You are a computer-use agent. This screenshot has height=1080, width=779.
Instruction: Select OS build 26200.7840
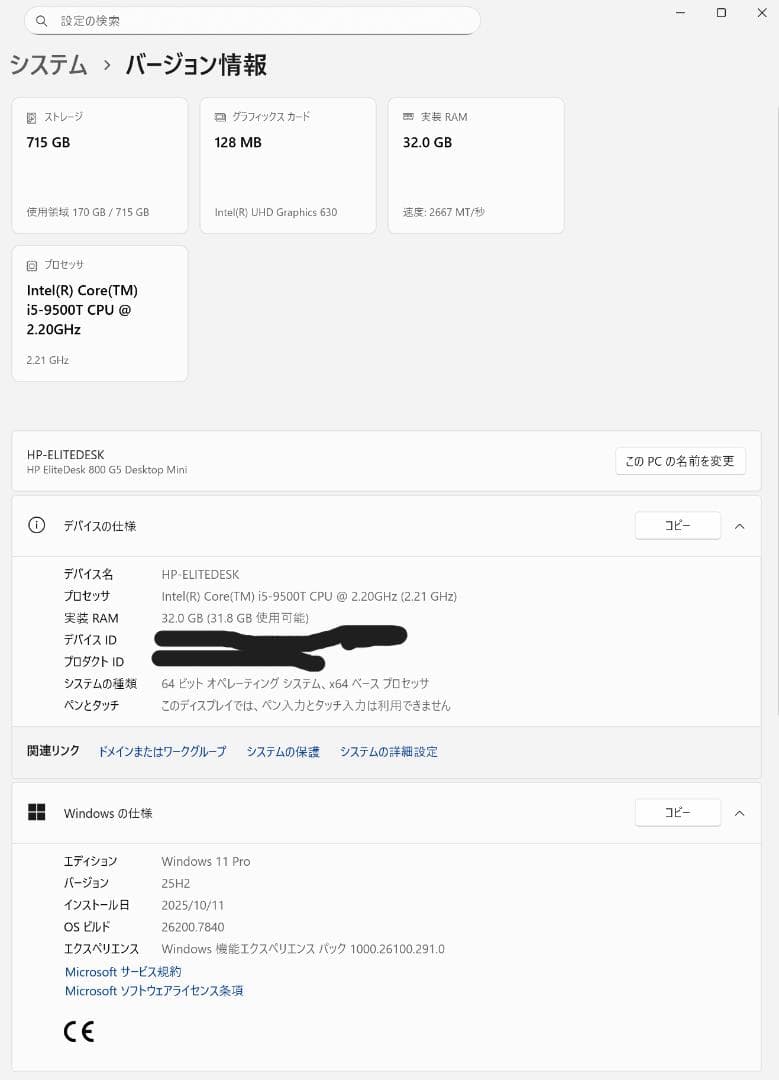(x=193, y=927)
